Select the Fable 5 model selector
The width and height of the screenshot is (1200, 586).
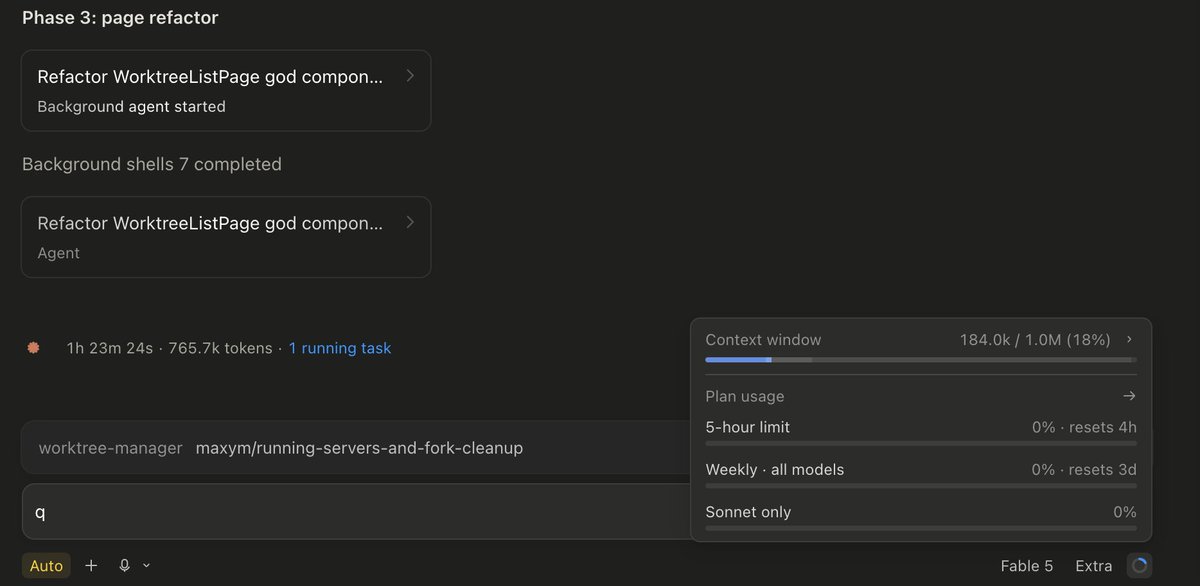[1026, 566]
